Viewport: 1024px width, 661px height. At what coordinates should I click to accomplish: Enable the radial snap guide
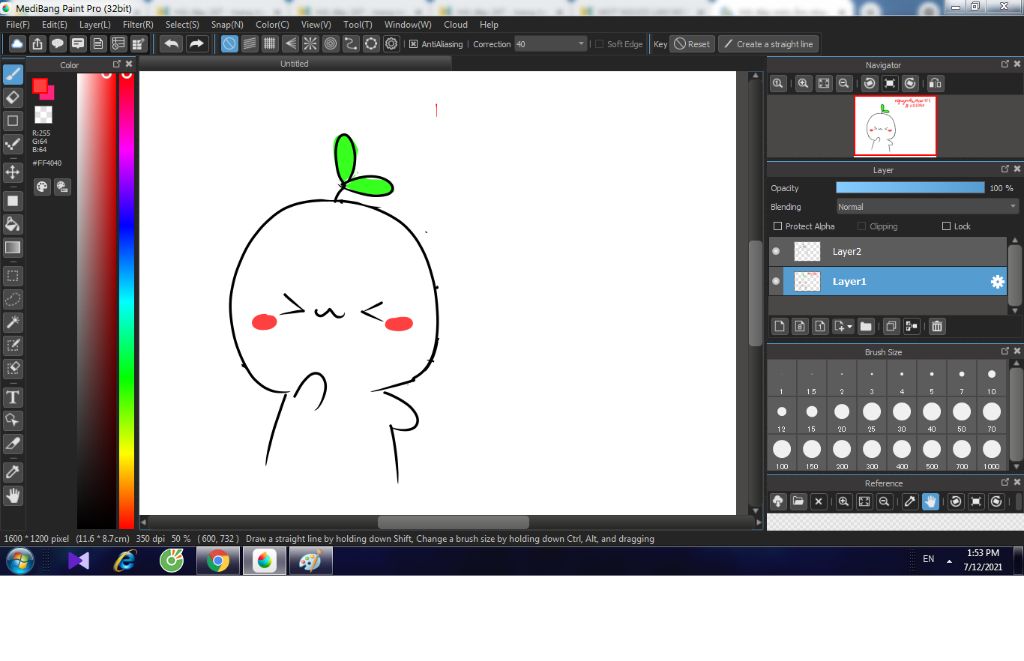(x=310, y=44)
